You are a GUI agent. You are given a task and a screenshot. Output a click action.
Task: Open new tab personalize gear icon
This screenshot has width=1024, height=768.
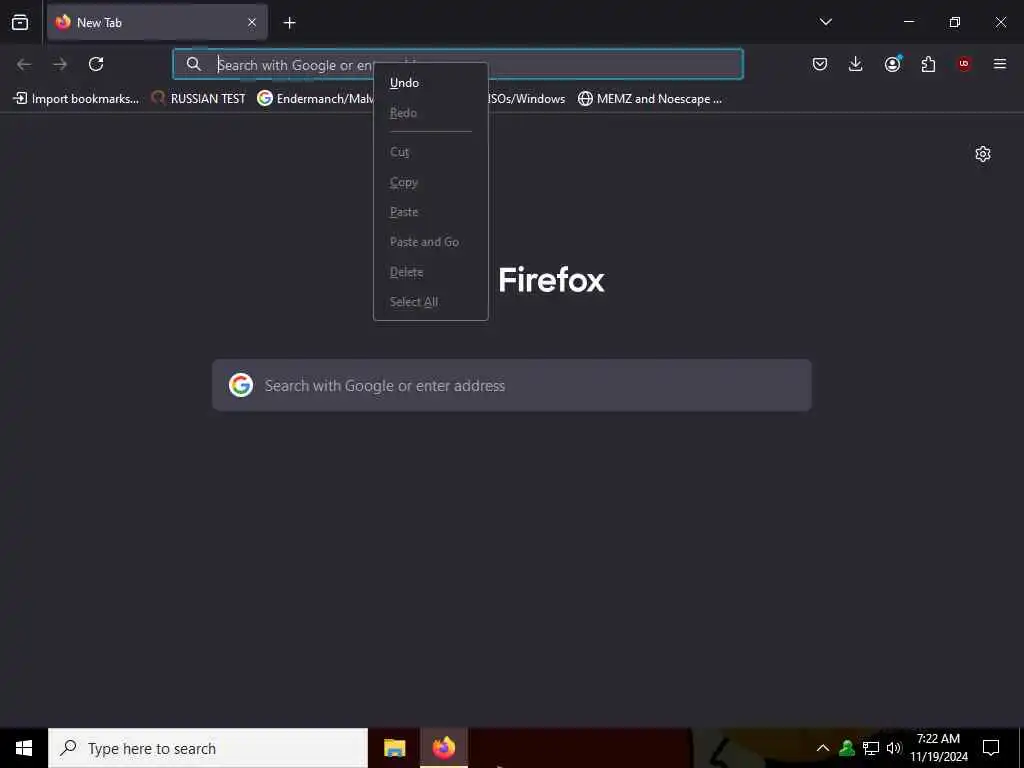983,154
